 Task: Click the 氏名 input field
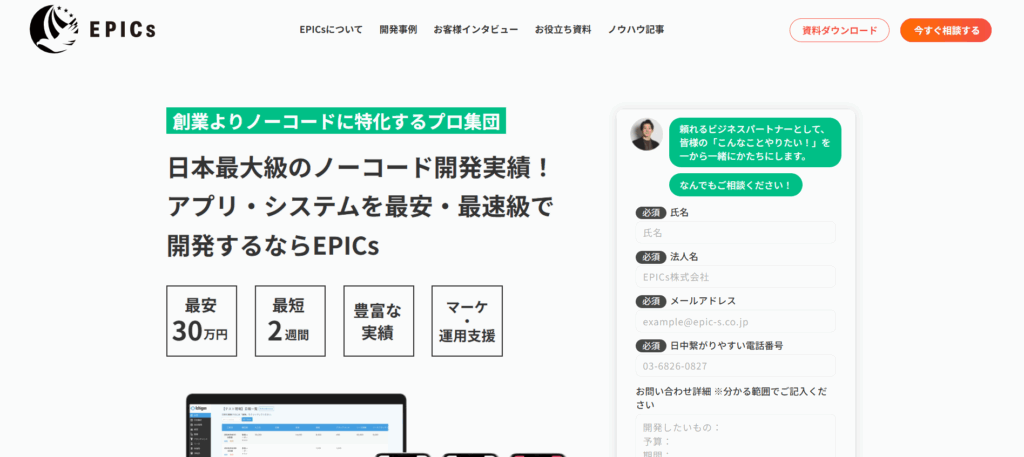(735, 232)
